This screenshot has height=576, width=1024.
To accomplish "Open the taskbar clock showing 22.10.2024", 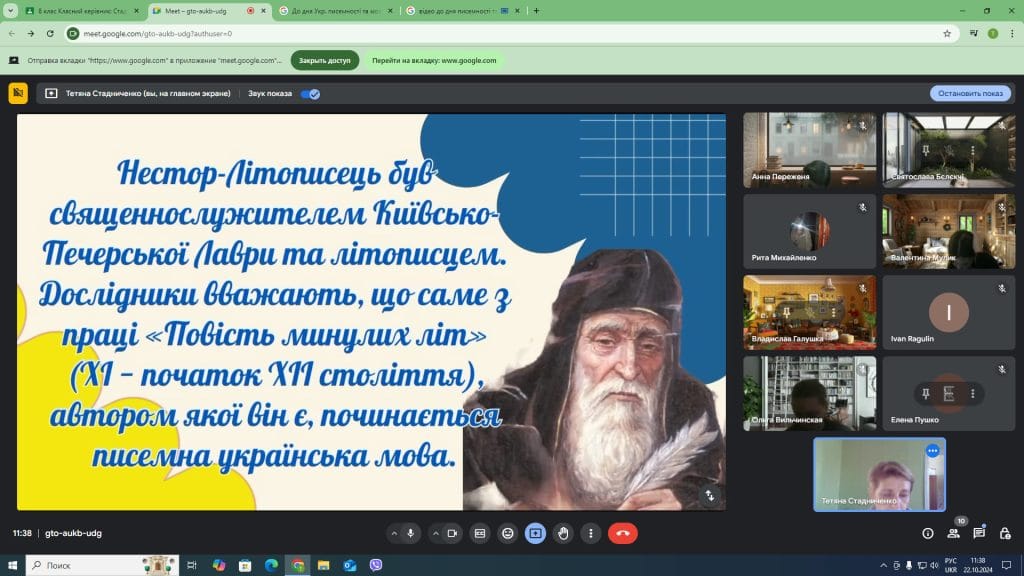I will point(978,565).
